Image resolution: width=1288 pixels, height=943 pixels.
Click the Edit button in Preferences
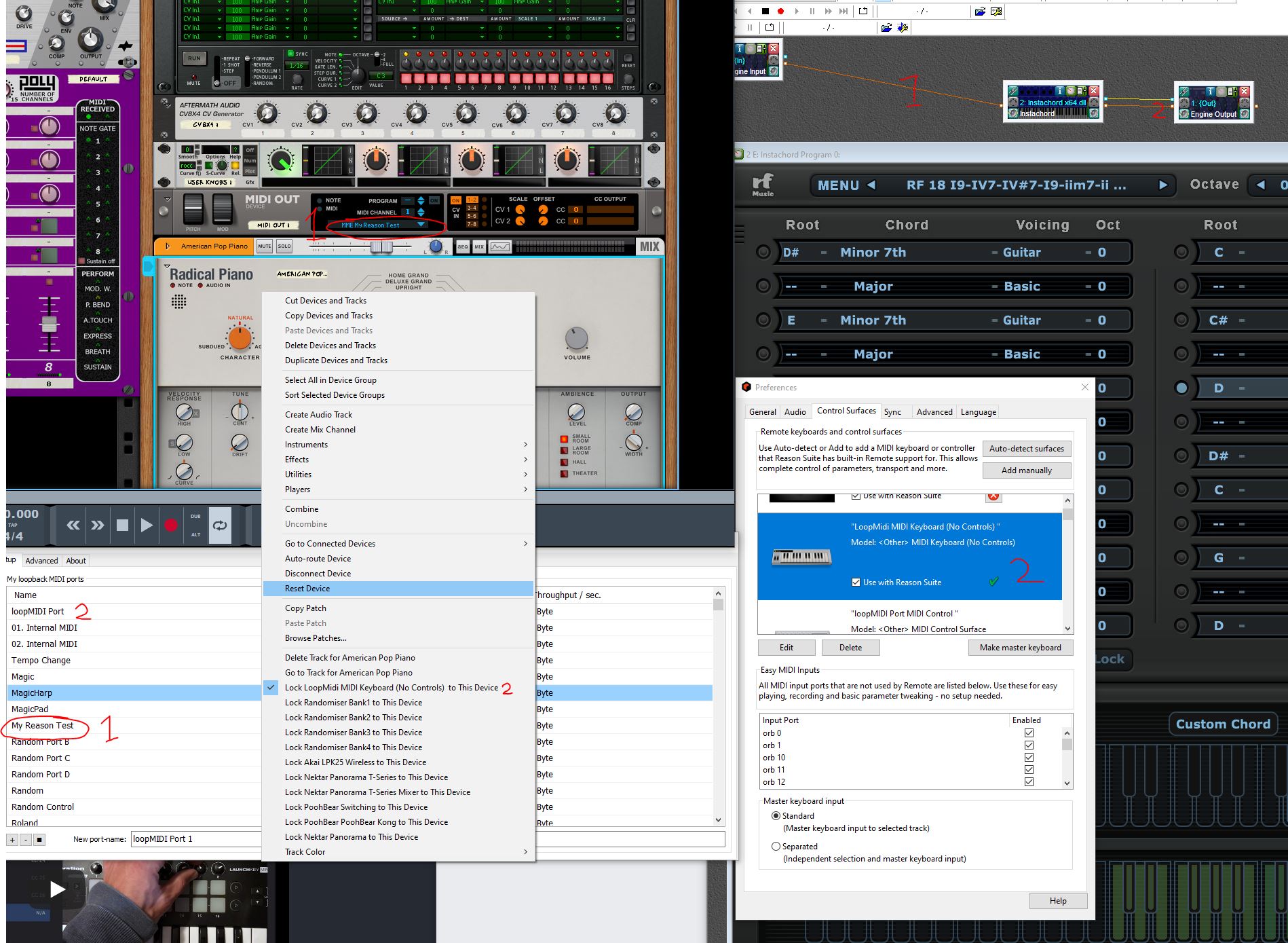pyautogui.click(x=786, y=647)
